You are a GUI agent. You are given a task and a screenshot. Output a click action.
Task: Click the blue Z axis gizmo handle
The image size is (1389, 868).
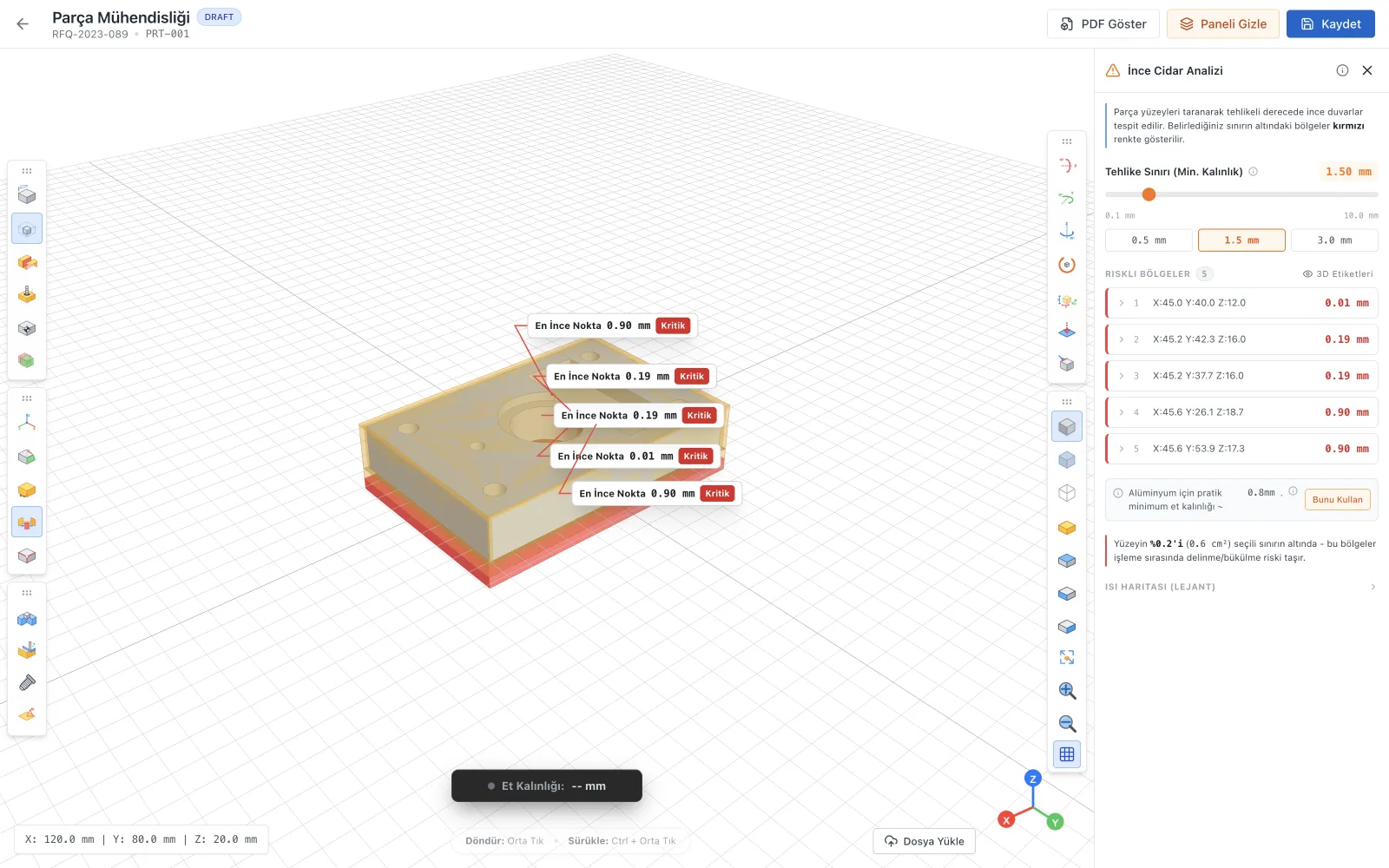1032,779
